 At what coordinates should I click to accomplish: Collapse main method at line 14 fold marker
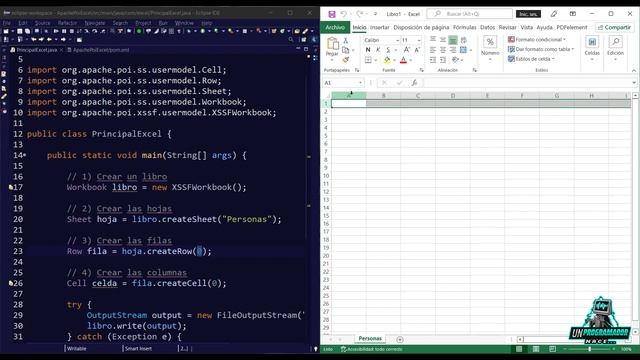pos(25,155)
